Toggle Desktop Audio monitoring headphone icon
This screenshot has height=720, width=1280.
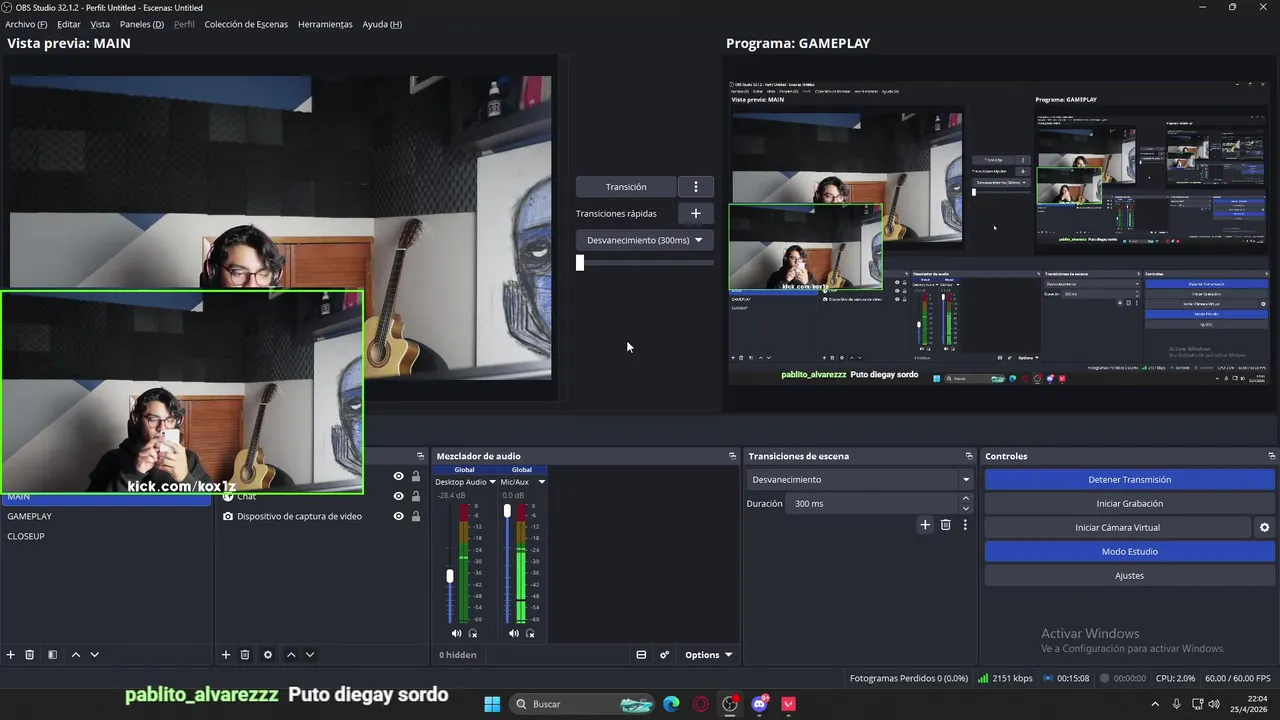473,633
